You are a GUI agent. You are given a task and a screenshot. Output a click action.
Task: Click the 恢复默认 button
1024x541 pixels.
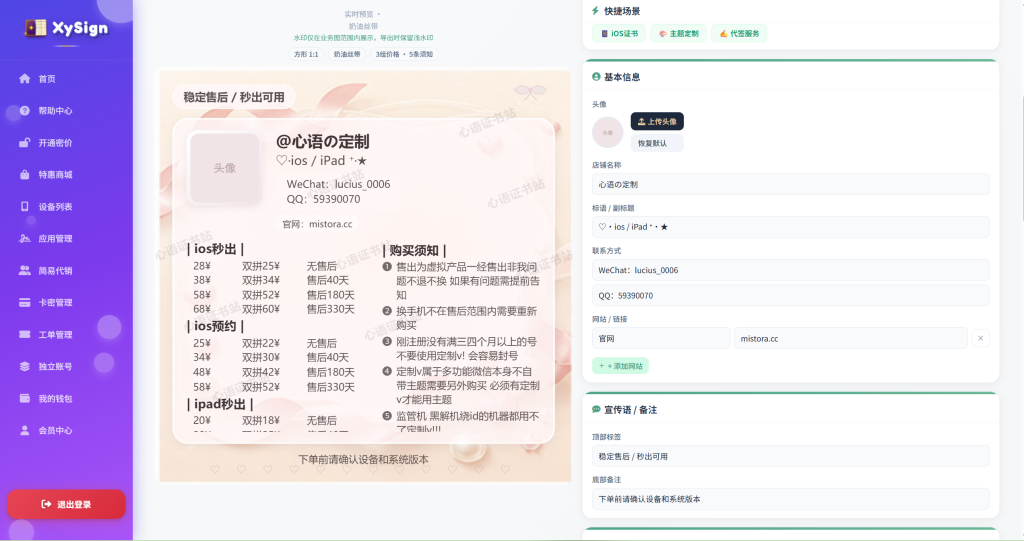(657, 143)
